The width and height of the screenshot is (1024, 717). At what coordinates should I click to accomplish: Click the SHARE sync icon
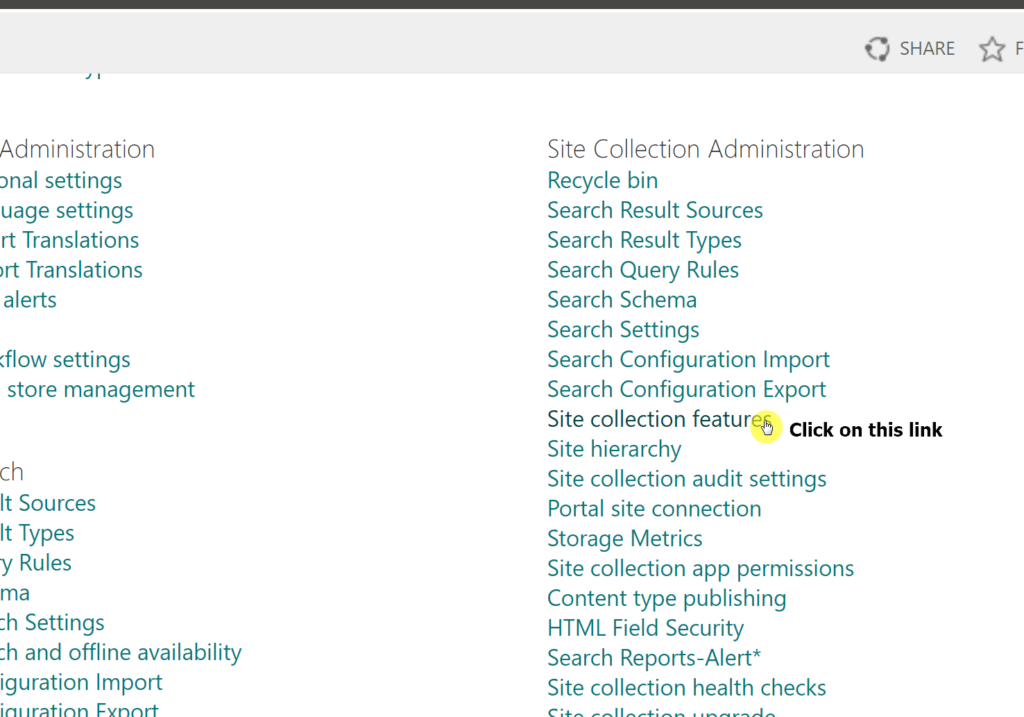(x=877, y=49)
